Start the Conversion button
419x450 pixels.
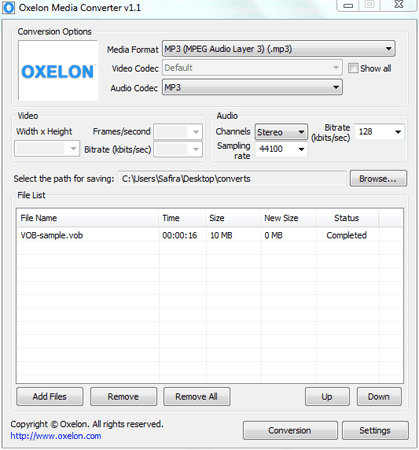pos(290,430)
